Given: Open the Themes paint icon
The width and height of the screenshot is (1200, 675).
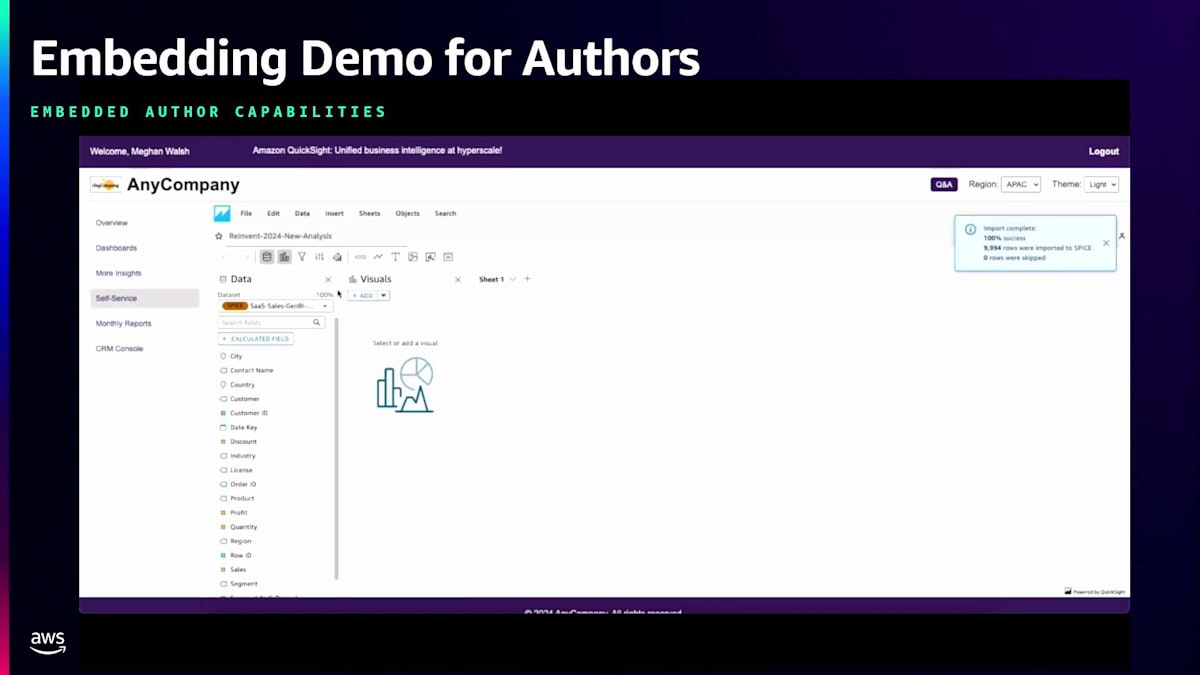Looking at the screenshot, I should pos(337,257).
